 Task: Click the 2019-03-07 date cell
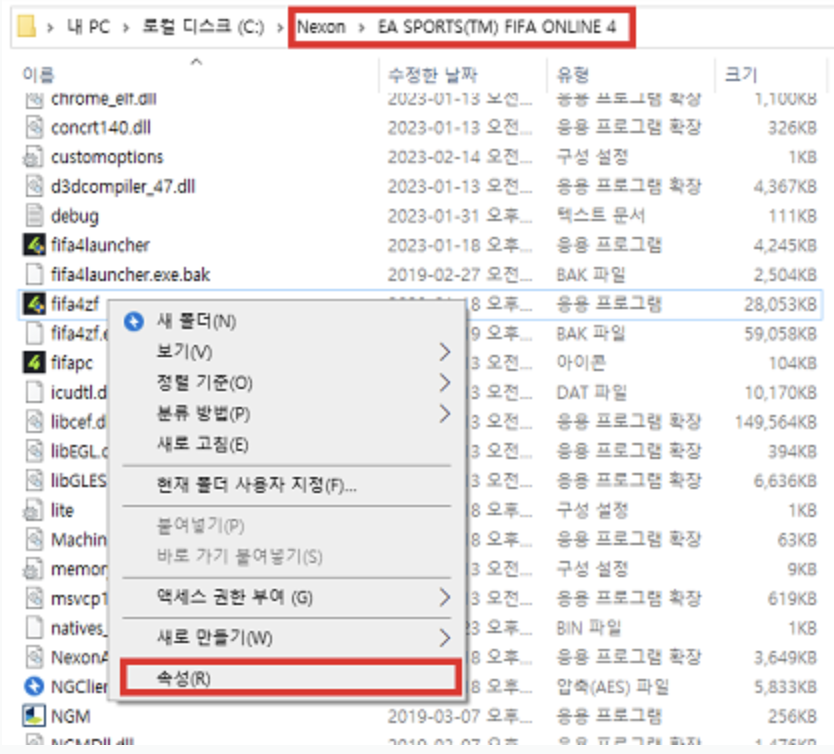tap(460, 716)
